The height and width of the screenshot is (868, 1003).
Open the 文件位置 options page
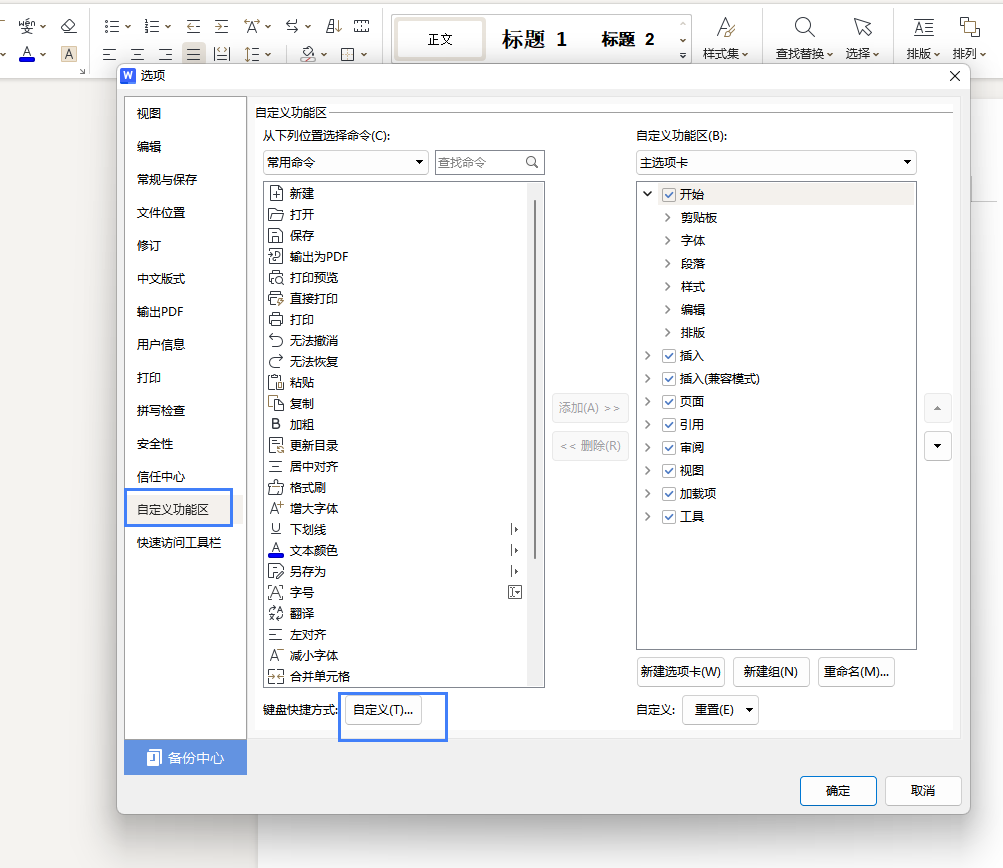[161, 213]
